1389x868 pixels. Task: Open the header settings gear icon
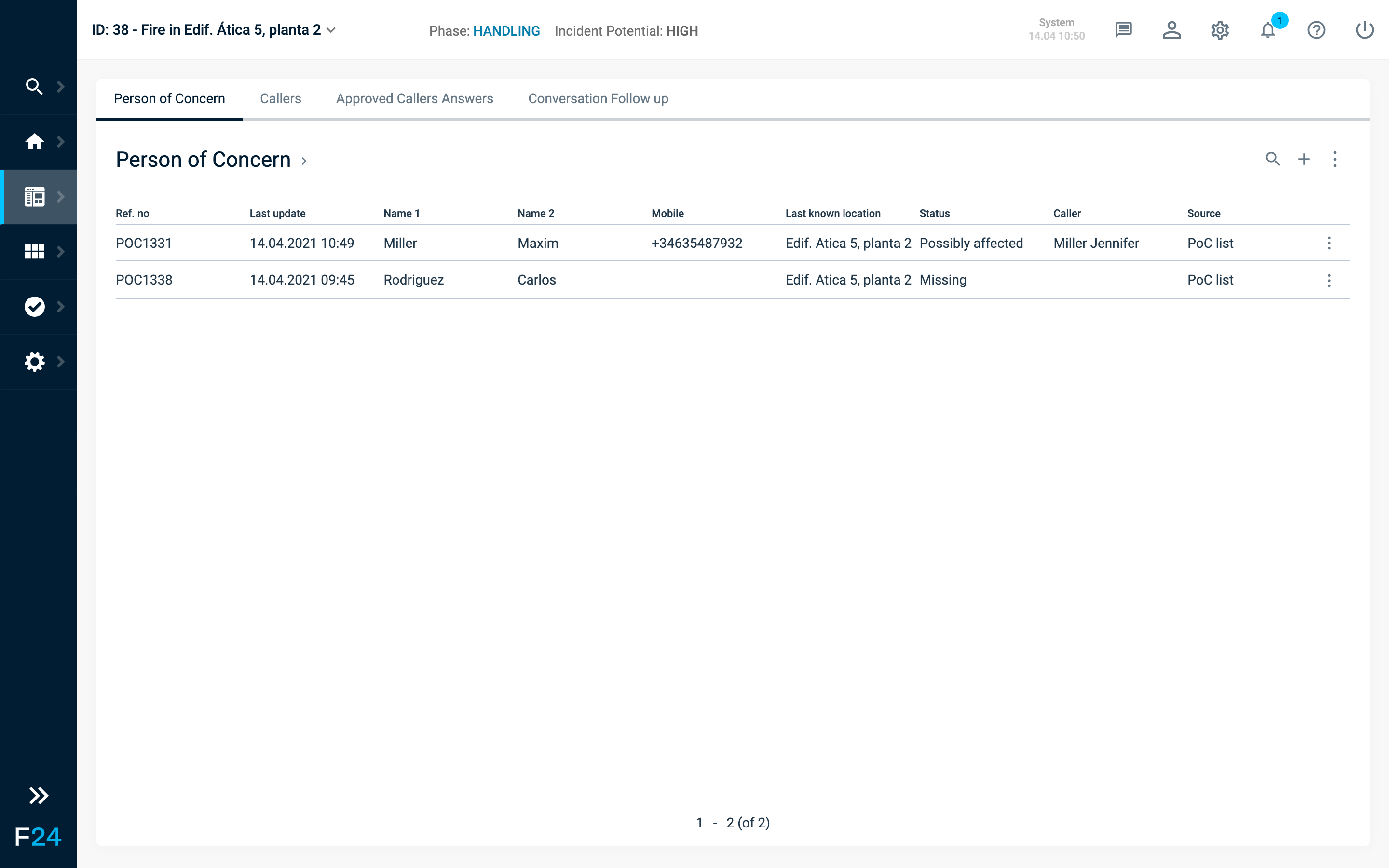pos(1220,30)
